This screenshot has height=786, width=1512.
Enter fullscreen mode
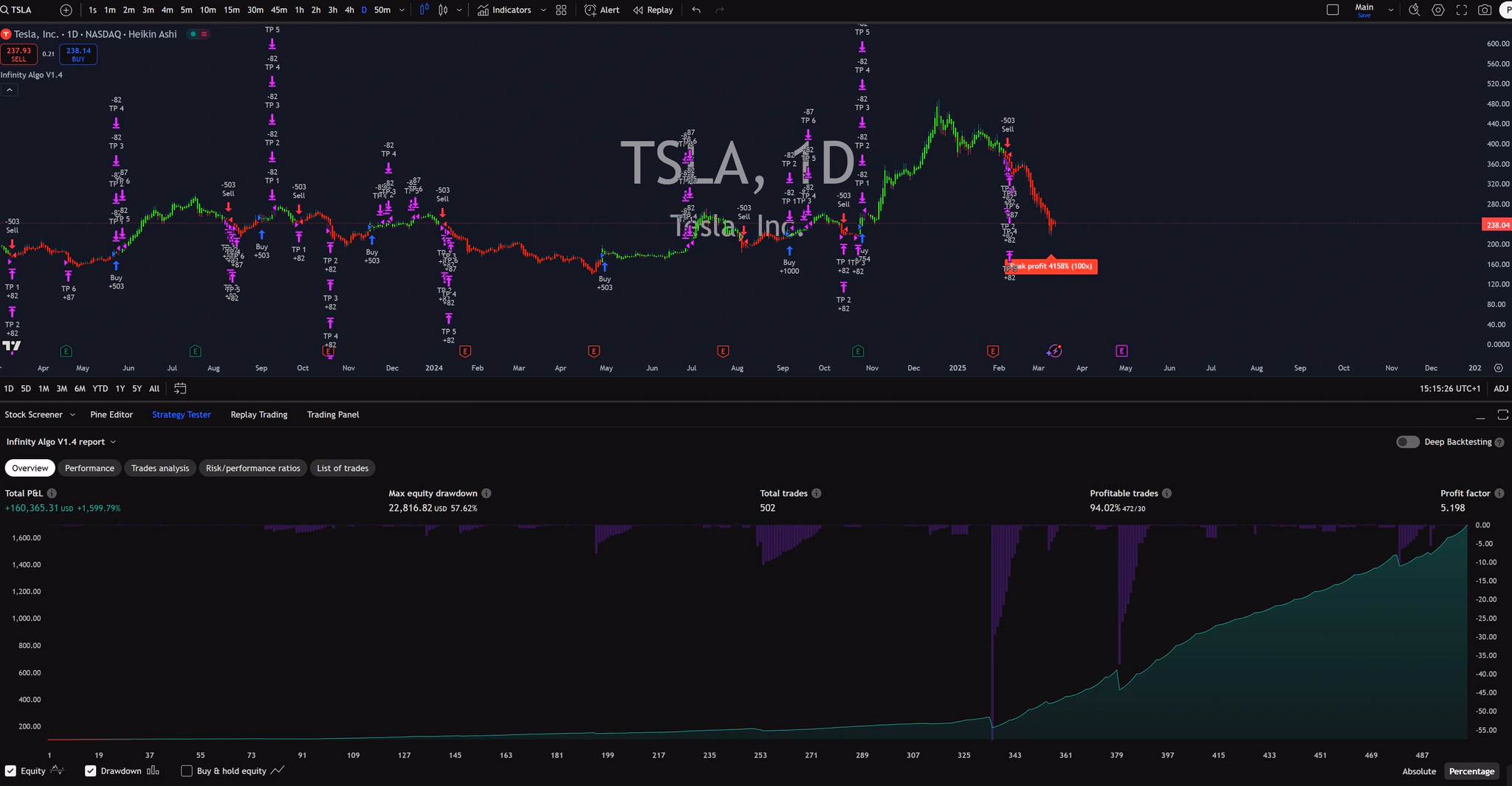(1463, 10)
